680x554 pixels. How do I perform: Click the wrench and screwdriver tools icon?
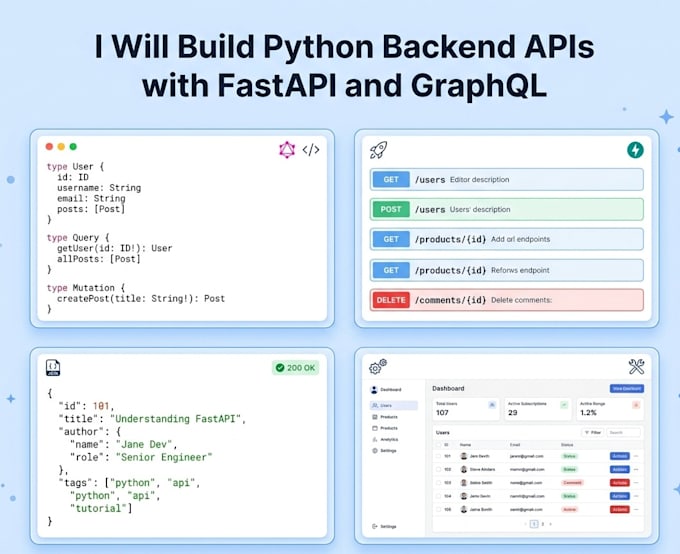click(x=636, y=367)
